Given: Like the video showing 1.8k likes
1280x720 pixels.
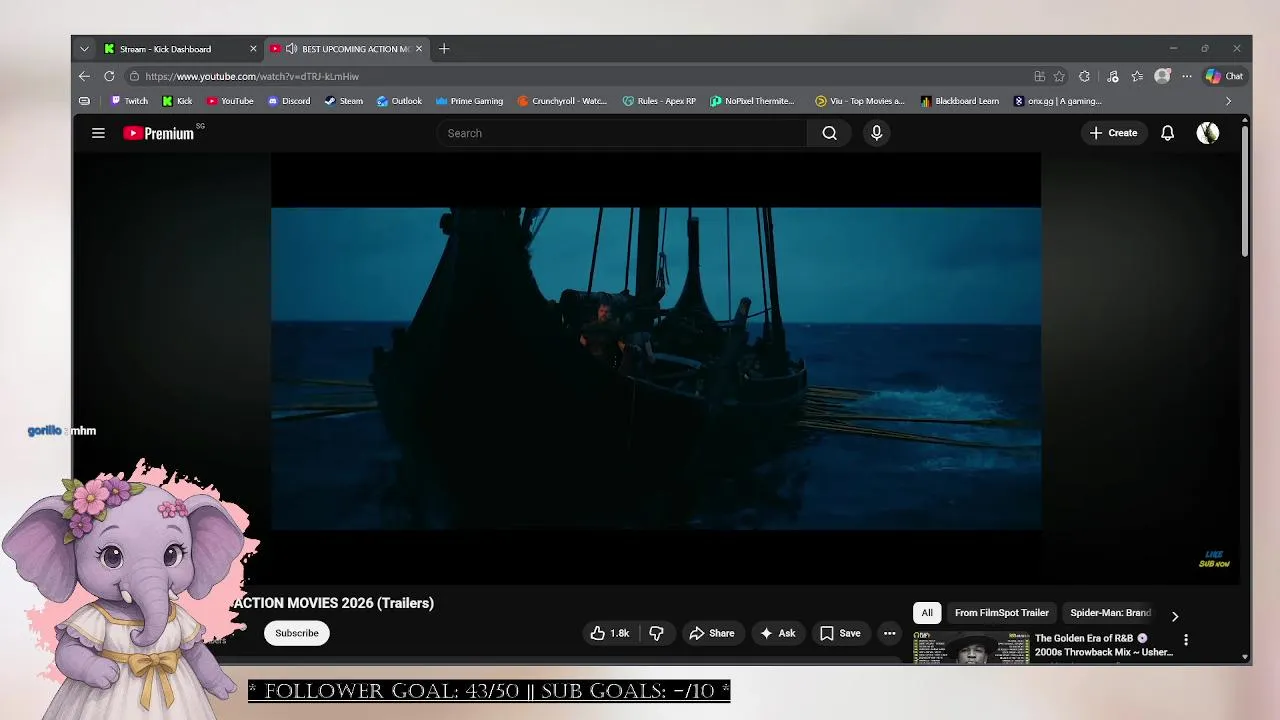Looking at the screenshot, I should pyautogui.click(x=609, y=633).
